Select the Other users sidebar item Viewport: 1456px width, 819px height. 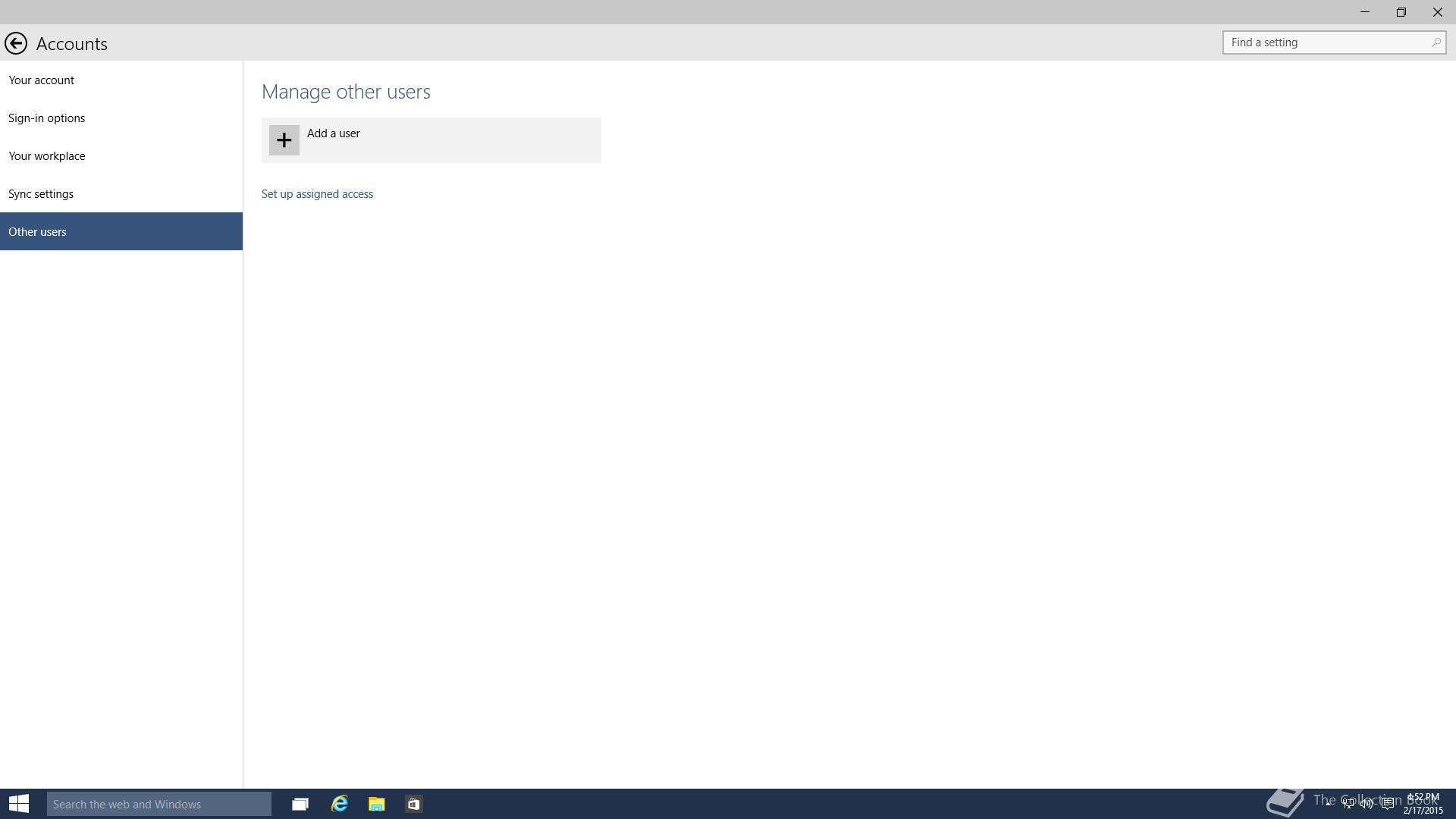[121, 231]
